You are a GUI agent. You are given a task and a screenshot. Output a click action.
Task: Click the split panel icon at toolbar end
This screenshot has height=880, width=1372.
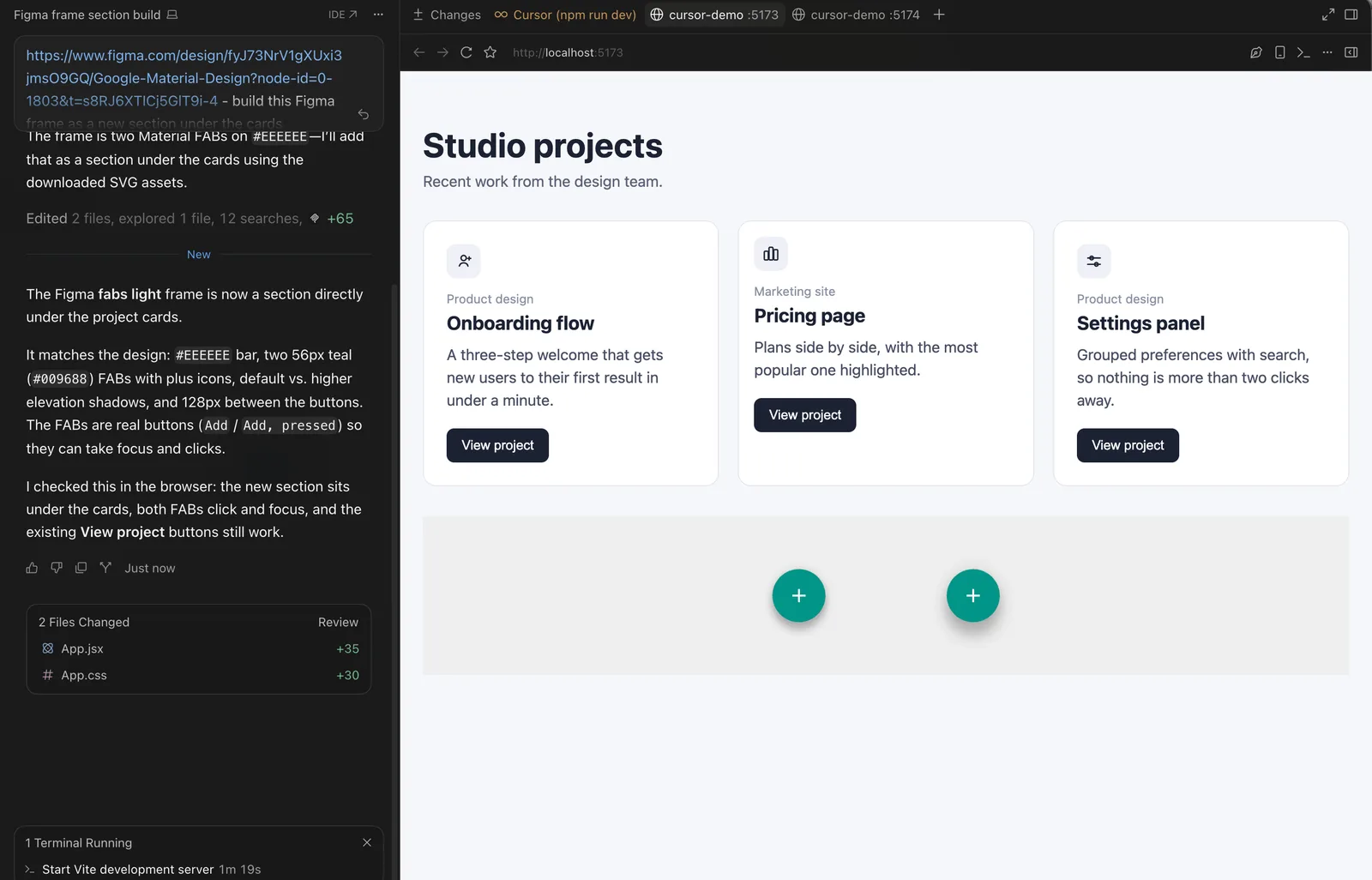tap(1351, 52)
